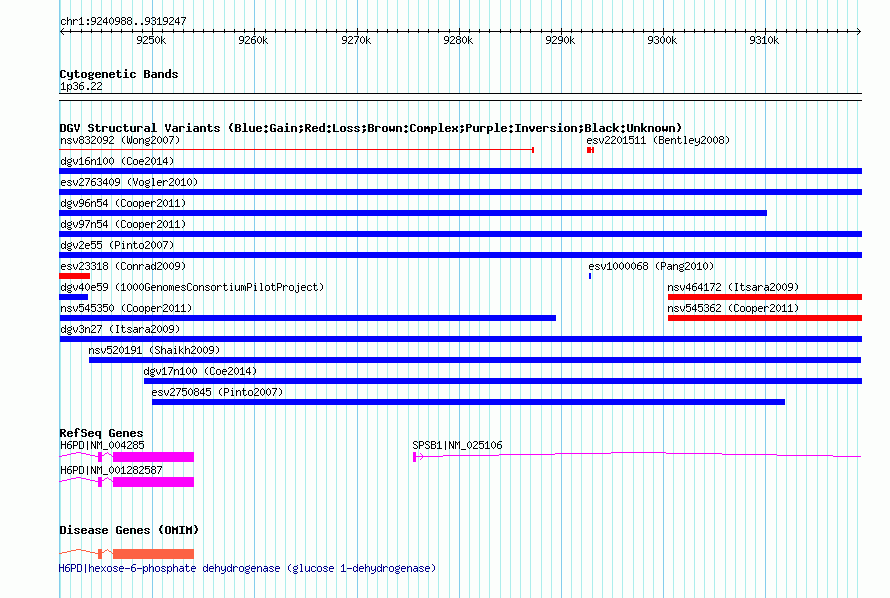Click the tiny blue esv1000068 gain marker
This screenshot has height=598, width=890.
pos(590,276)
